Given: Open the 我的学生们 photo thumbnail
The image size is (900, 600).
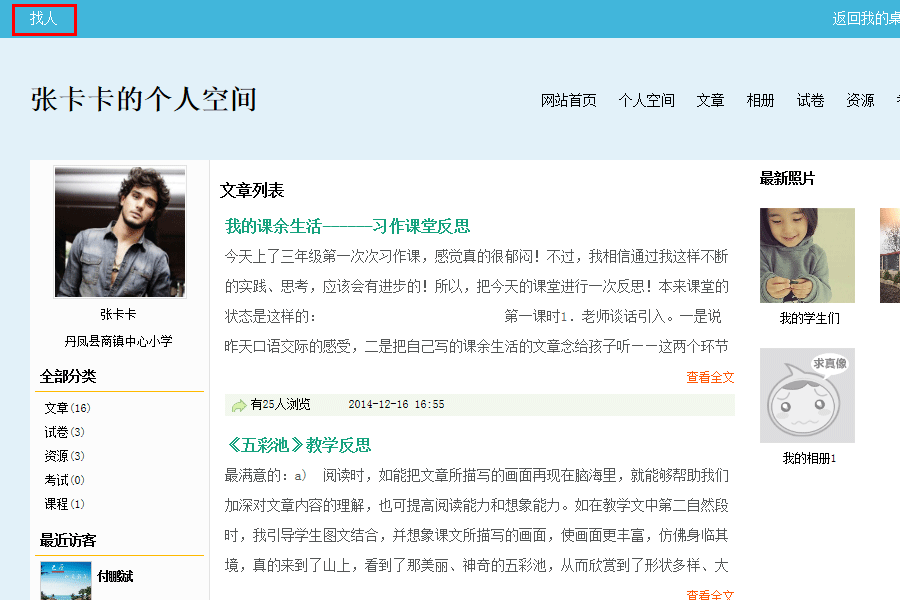Looking at the screenshot, I should pyautogui.click(x=807, y=255).
